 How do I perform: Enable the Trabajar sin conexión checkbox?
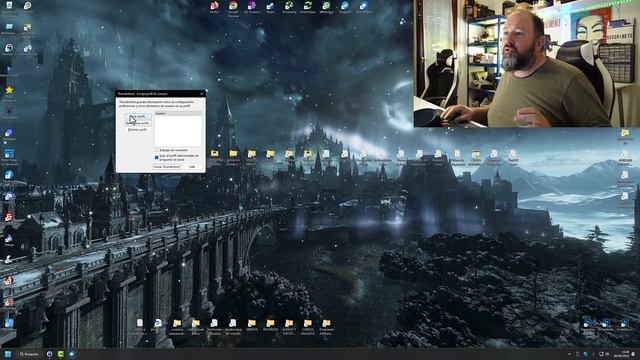pyautogui.click(x=157, y=150)
